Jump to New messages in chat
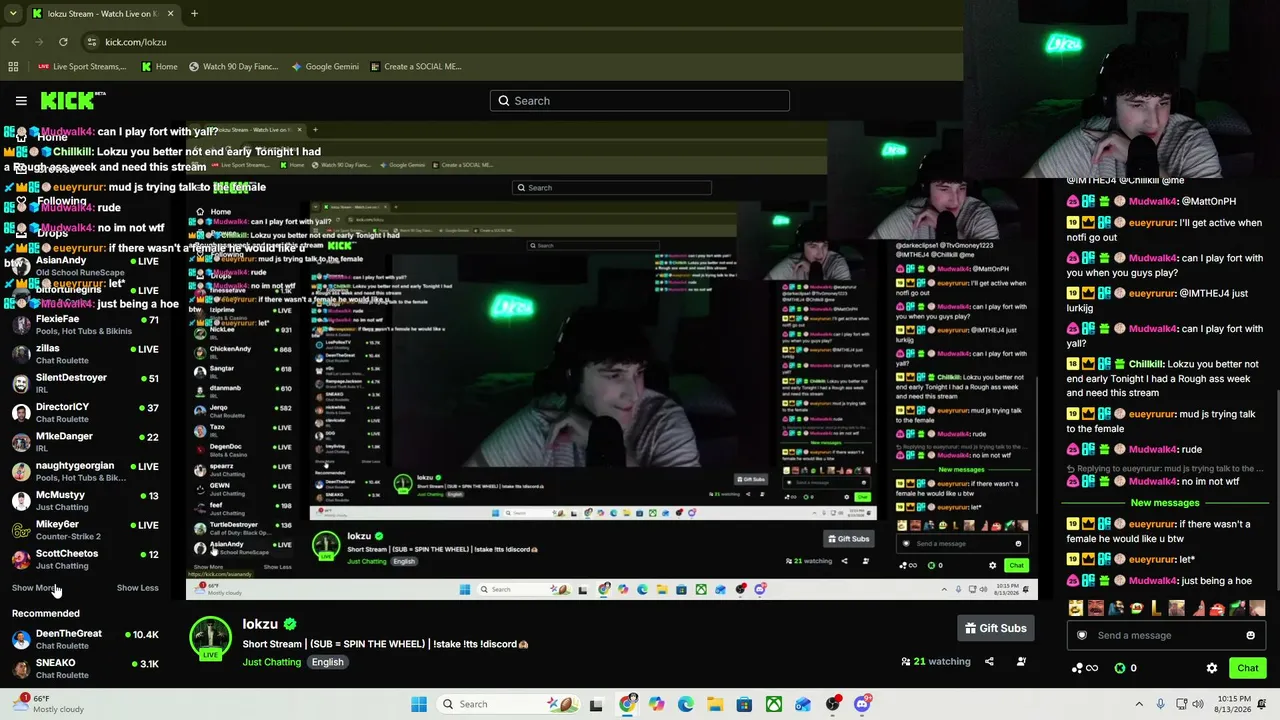This screenshot has height=720, width=1280. (1164, 503)
